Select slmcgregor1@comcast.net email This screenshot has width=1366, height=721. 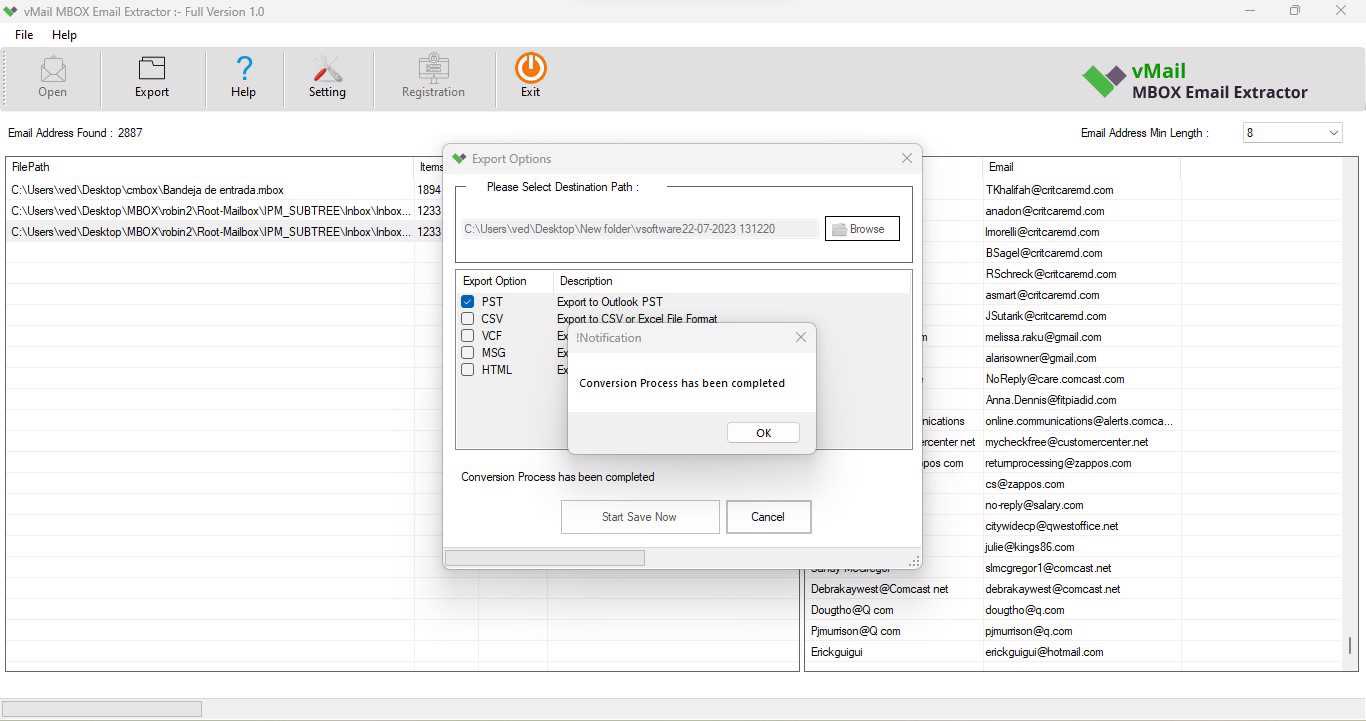[1048, 568]
